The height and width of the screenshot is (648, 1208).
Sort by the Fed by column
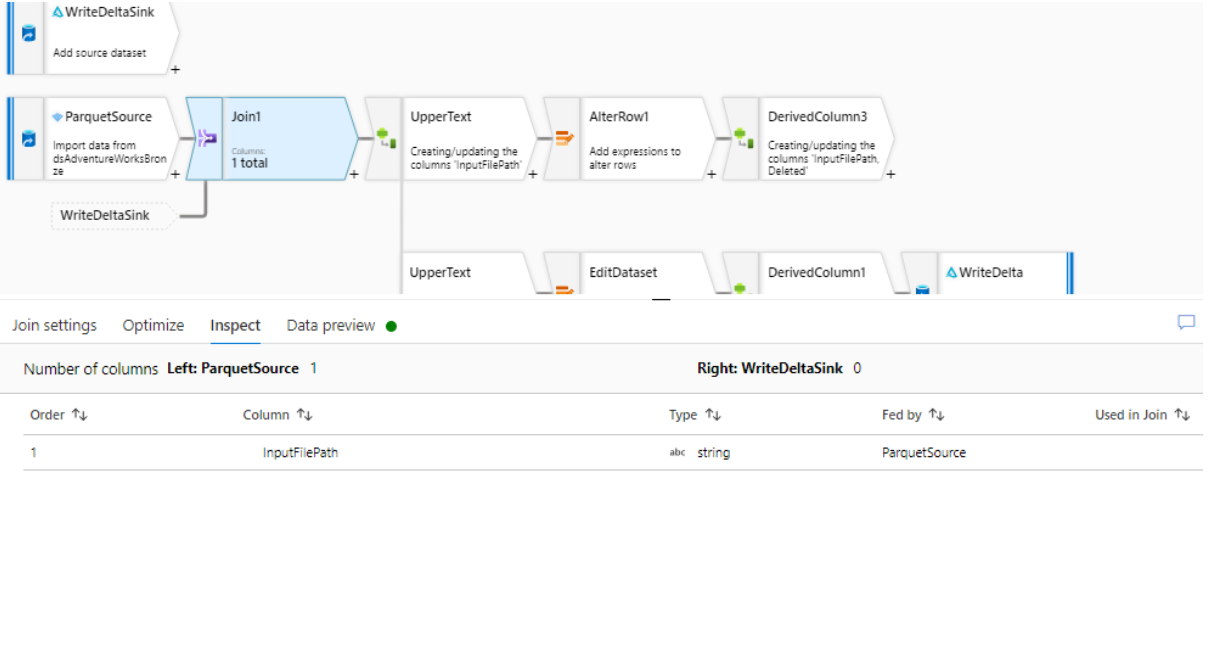[936, 415]
